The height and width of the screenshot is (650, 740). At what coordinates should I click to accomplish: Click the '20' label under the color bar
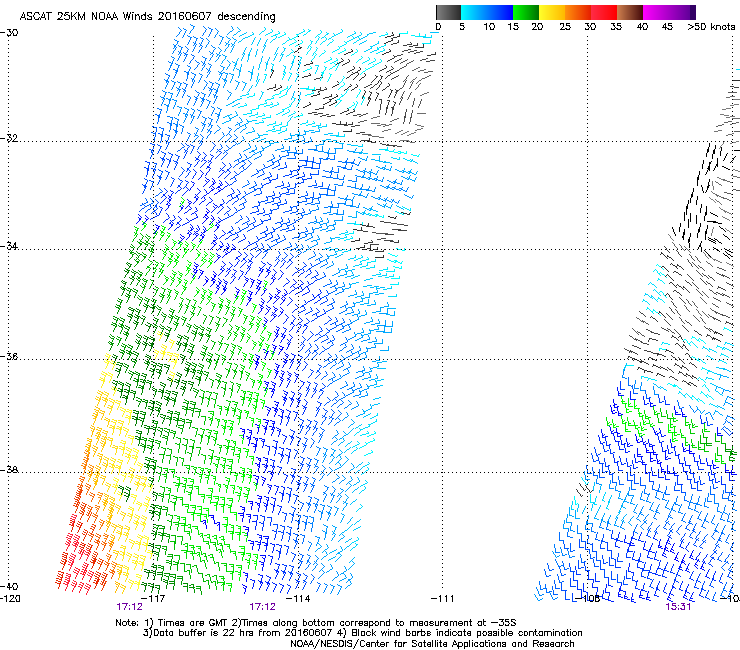click(538, 27)
